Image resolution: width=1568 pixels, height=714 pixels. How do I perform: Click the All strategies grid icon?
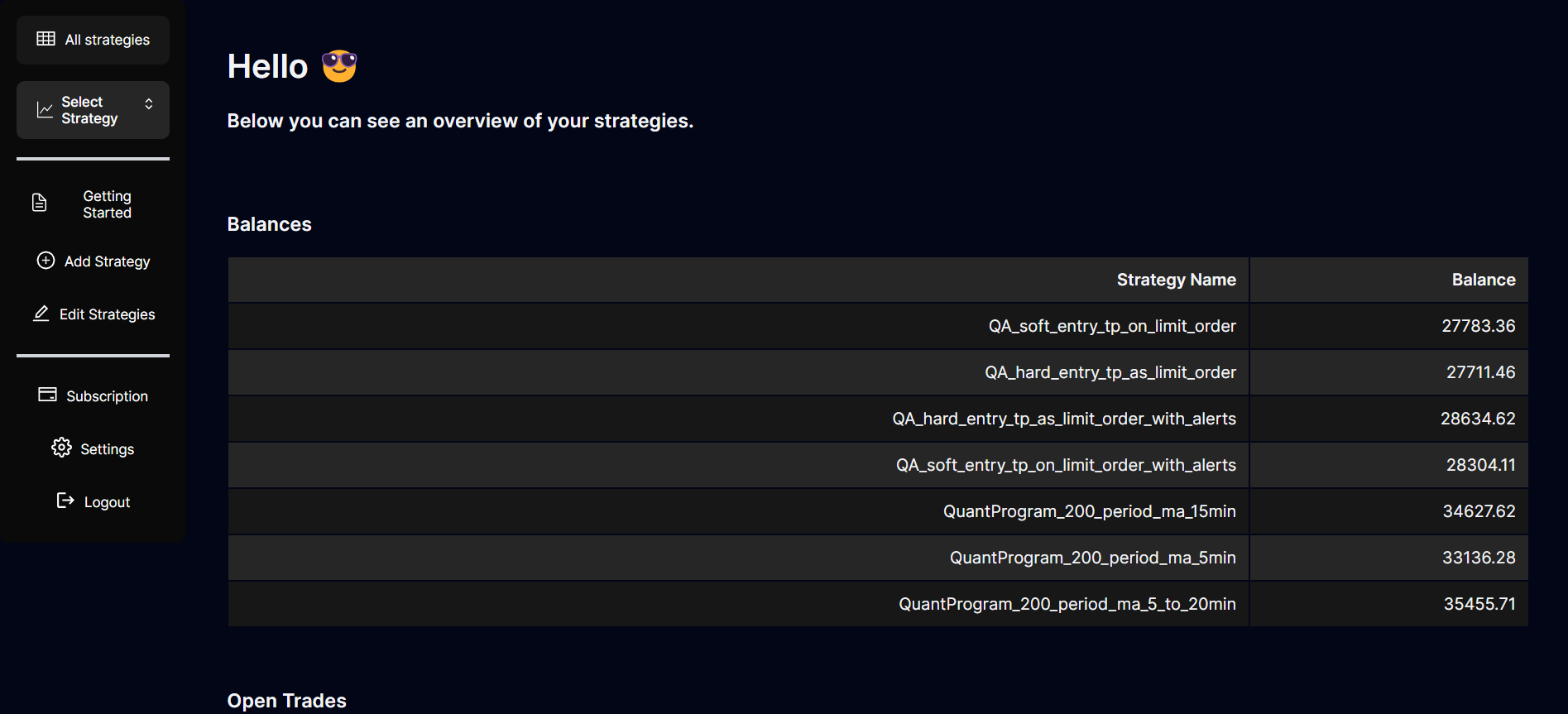tap(46, 39)
